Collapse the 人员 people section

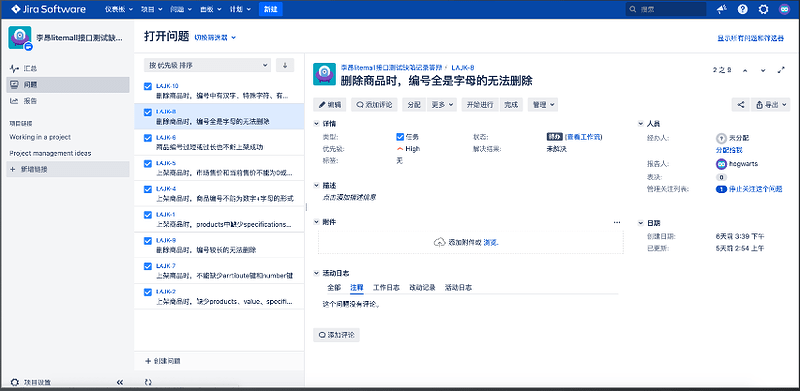pyautogui.click(x=641, y=124)
